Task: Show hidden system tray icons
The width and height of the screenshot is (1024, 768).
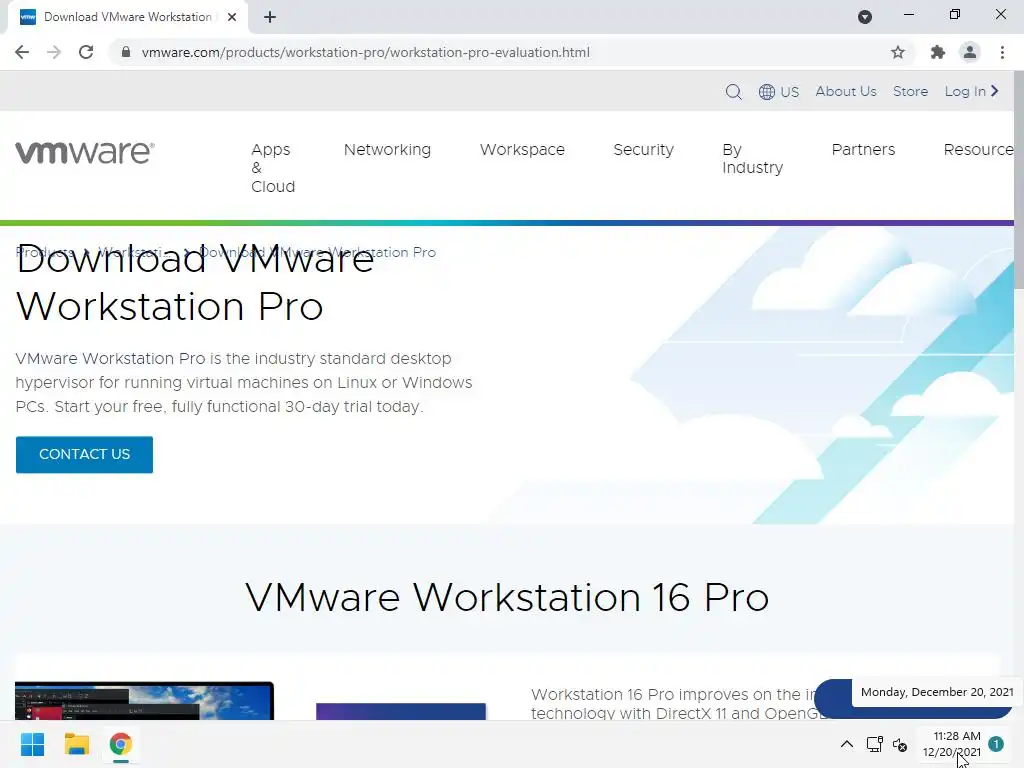Action: 846,744
